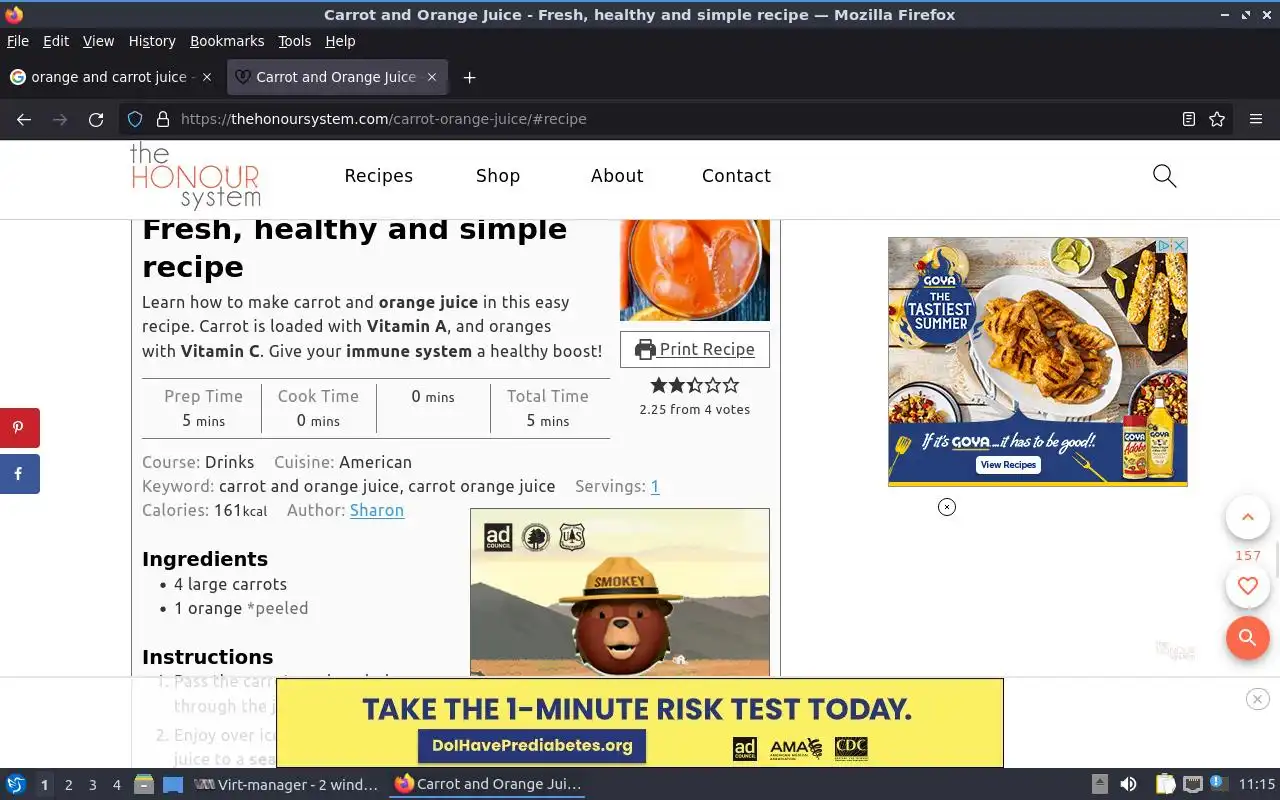
Task: Click the Print Recipe button
Action: click(x=695, y=349)
